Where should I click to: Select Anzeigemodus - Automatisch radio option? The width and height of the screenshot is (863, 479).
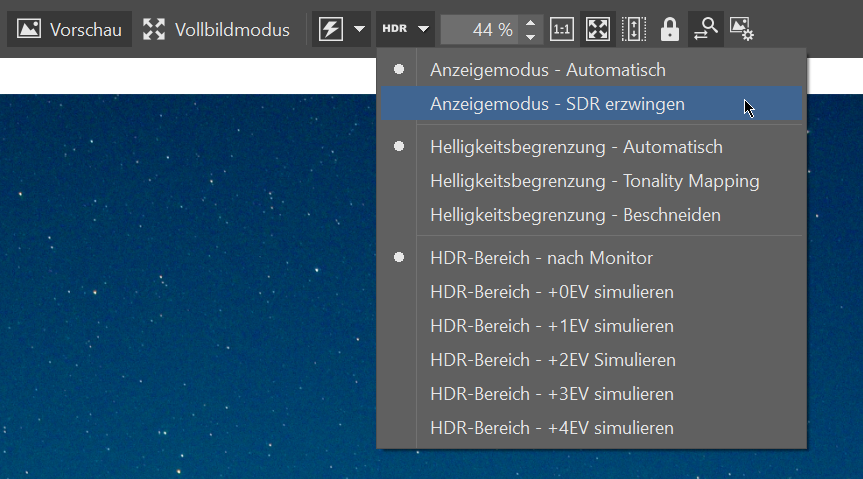547,70
